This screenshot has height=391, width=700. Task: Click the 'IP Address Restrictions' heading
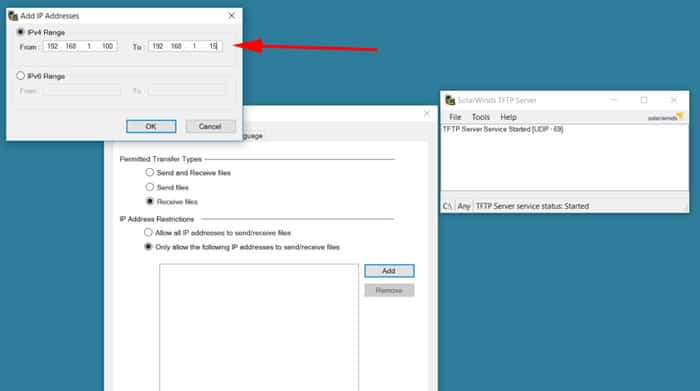click(157, 219)
